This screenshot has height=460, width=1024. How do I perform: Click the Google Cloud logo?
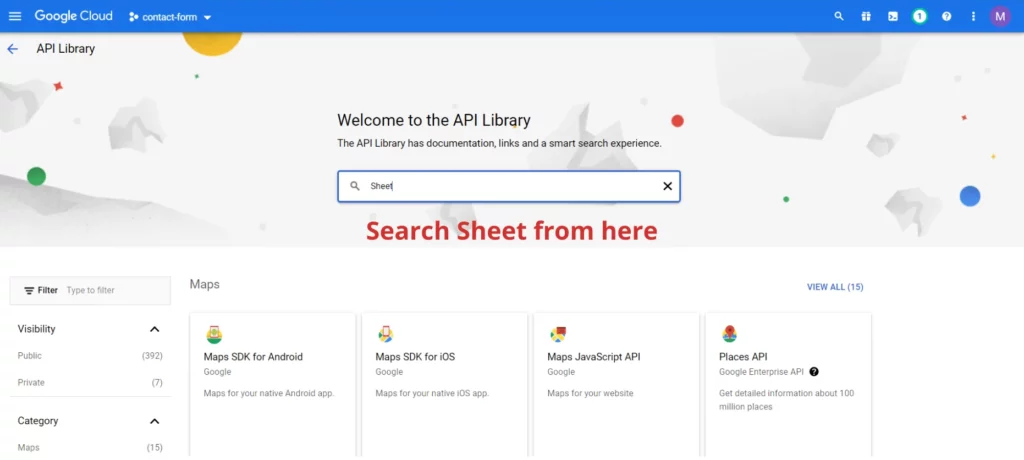pyautogui.click(x=73, y=16)
